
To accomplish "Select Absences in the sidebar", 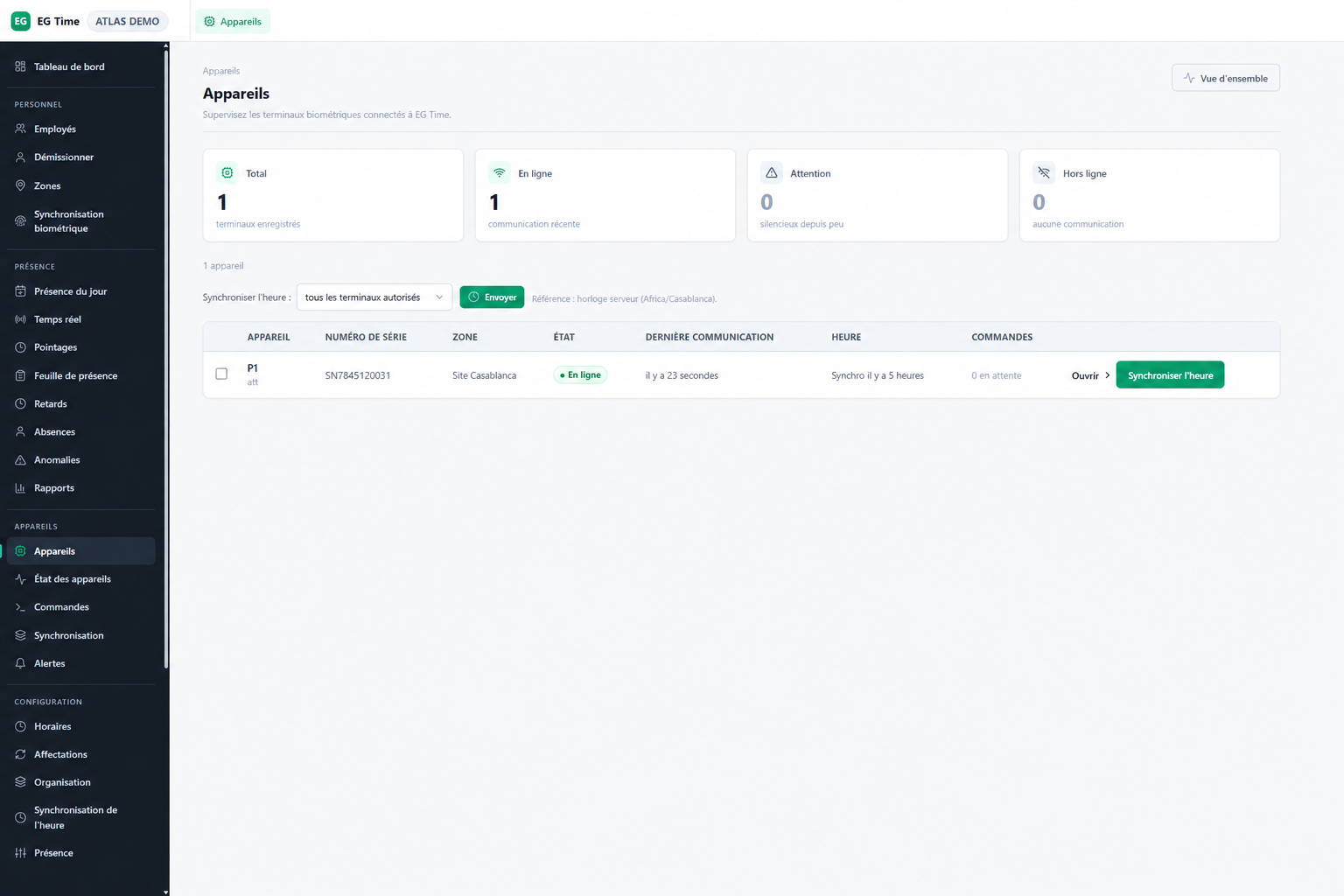I will tap(81, 432).
